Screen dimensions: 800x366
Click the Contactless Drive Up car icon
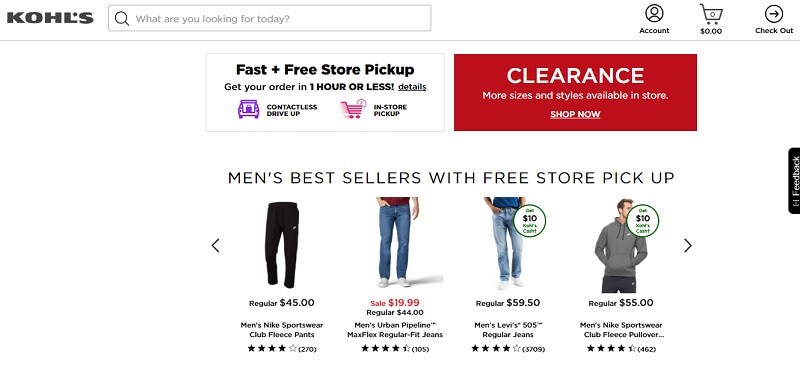click(x=248, y=109)
